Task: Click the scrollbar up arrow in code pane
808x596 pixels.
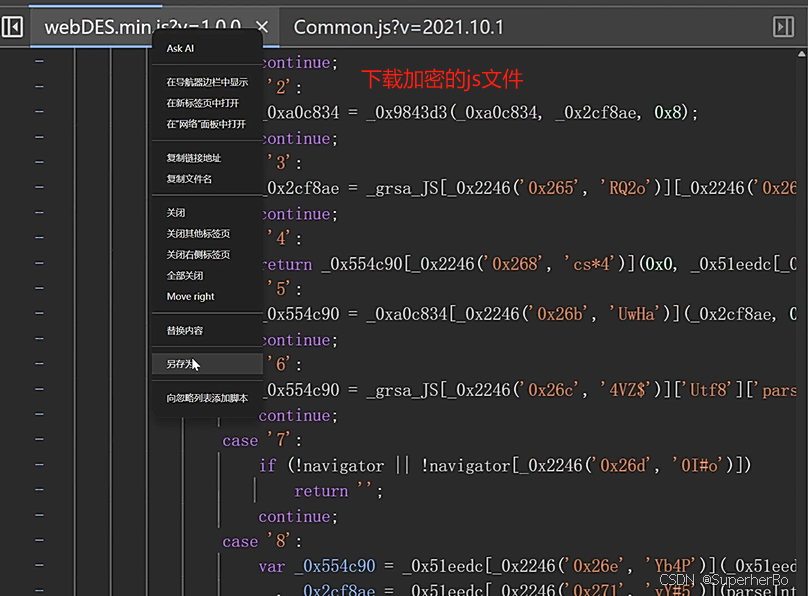Action: point(802,54)
